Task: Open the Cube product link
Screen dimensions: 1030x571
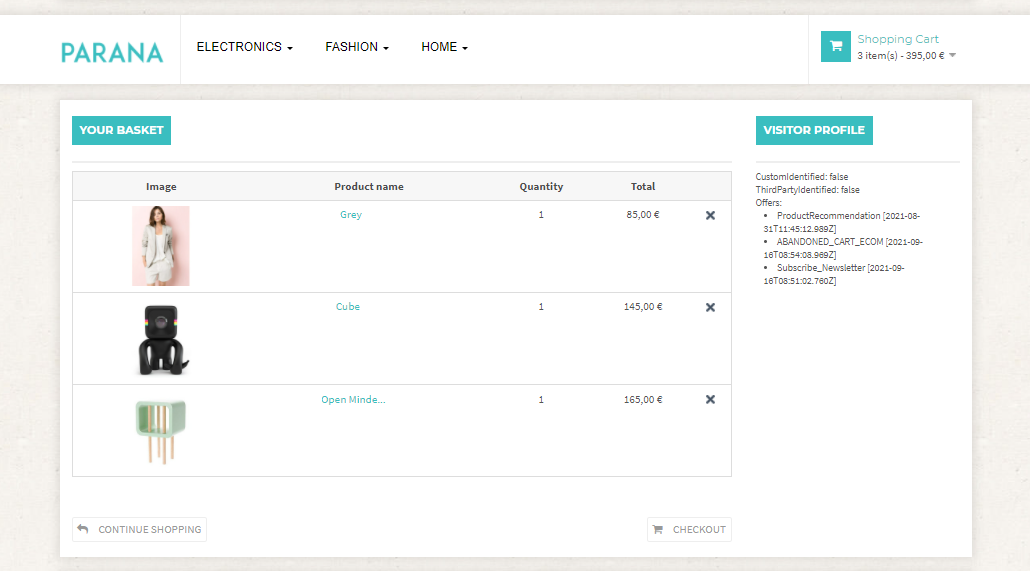Action: pos(348,307)
